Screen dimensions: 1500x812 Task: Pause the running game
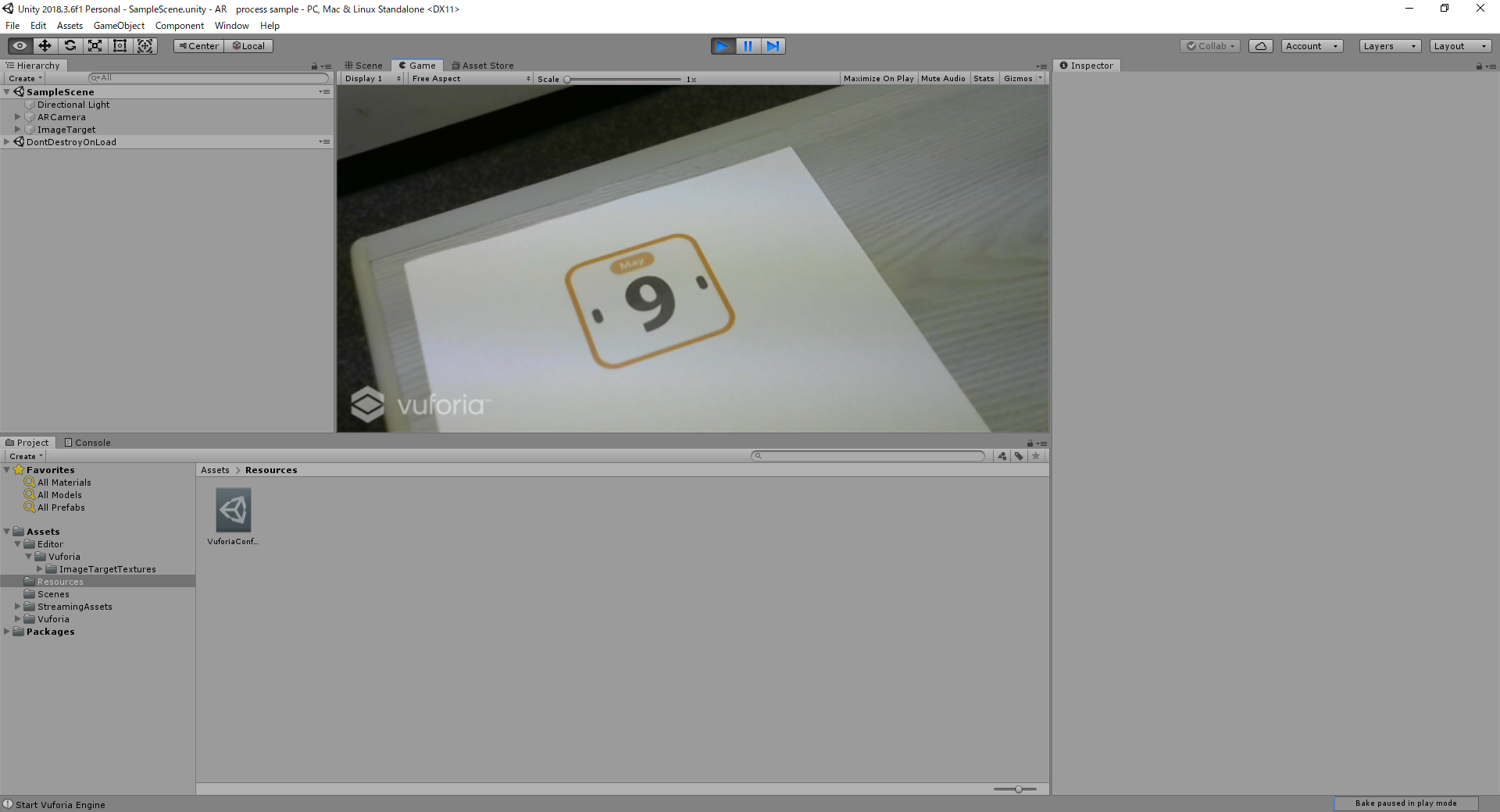pos(748,46)
